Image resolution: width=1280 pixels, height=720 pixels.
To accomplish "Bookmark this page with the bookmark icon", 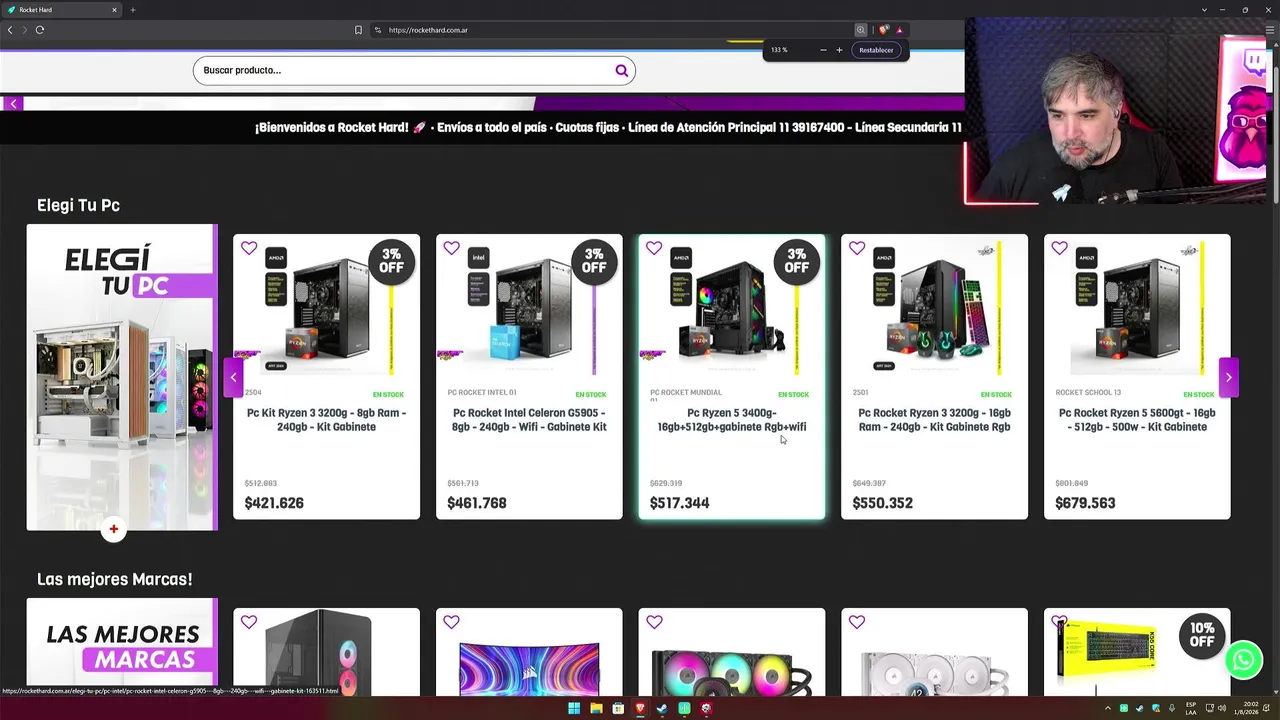I will [358, 30].
